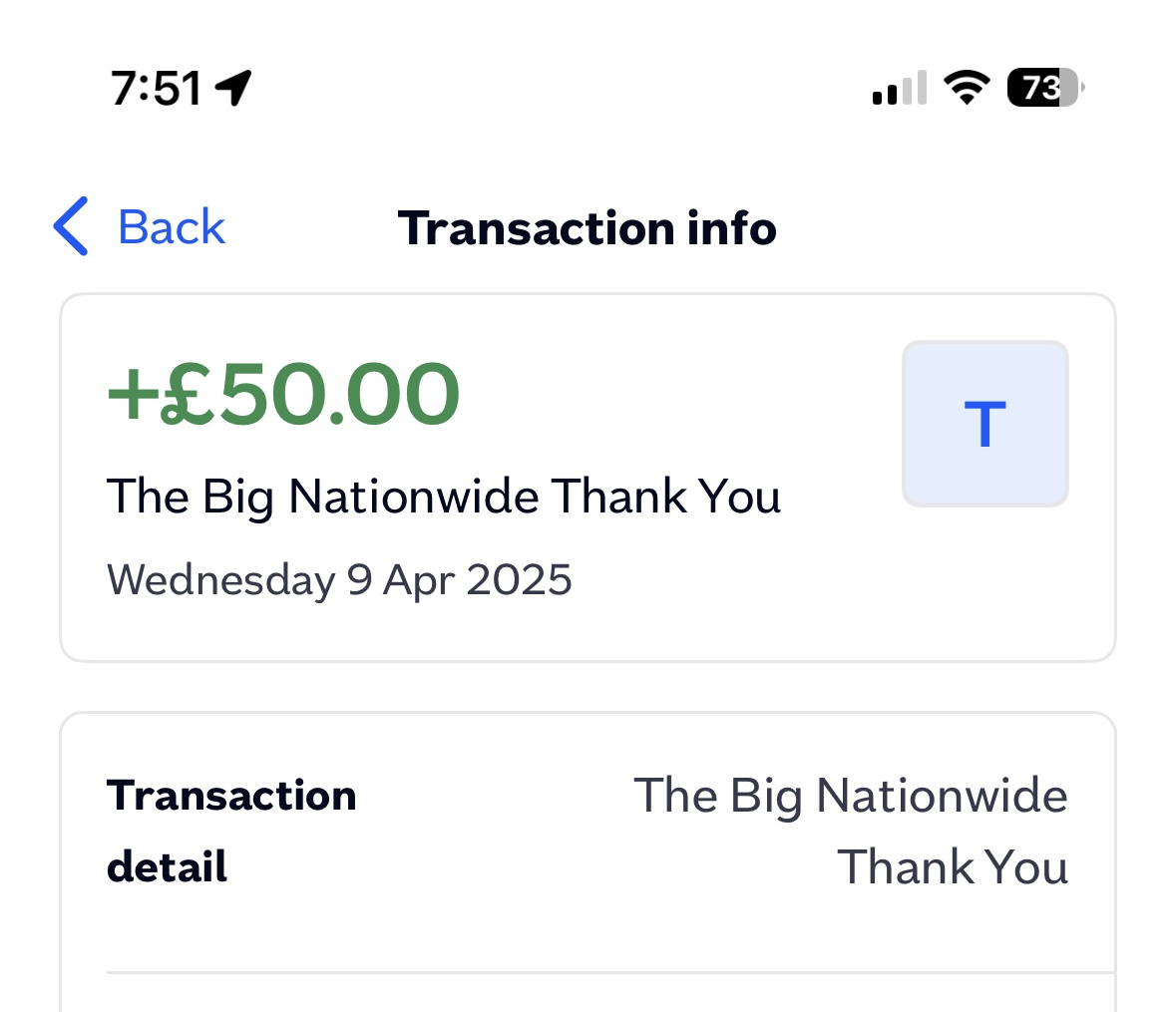1176x1012 pixels.
Task: Tap the battery indicator showing 73
Action: point(1045,88)
